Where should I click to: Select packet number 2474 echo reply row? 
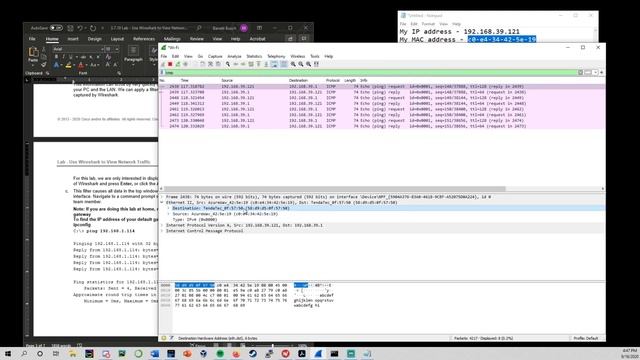pyautogui.click(x=382, y=126)
